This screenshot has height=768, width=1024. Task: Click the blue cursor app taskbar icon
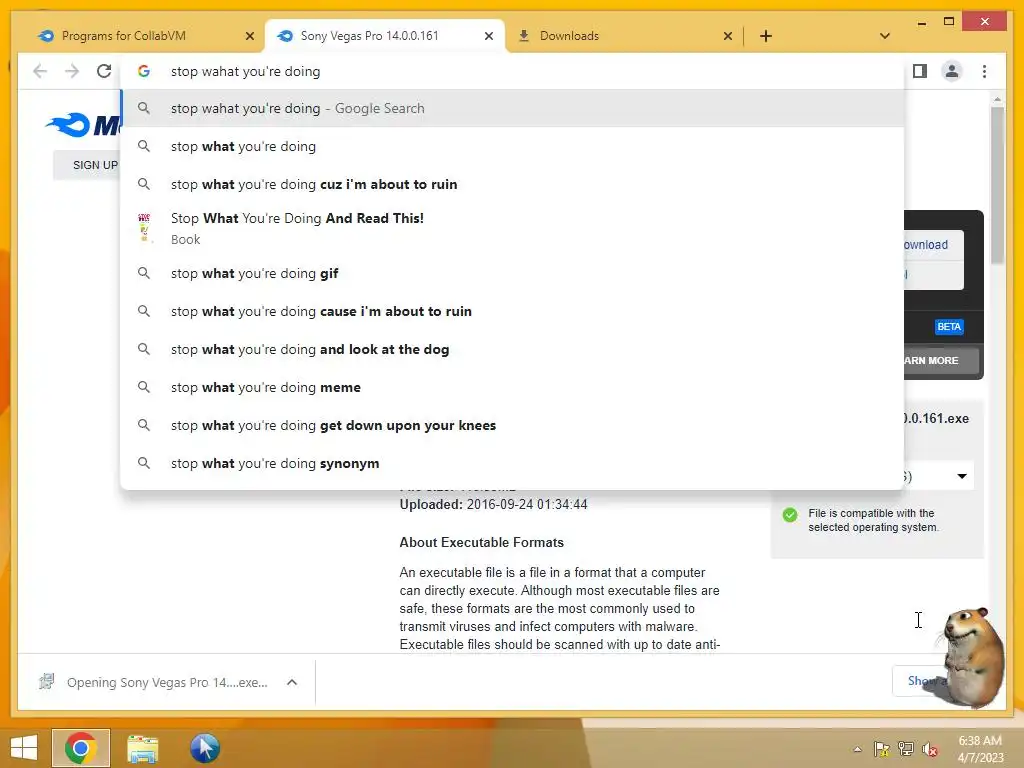(x=205, y=748)
